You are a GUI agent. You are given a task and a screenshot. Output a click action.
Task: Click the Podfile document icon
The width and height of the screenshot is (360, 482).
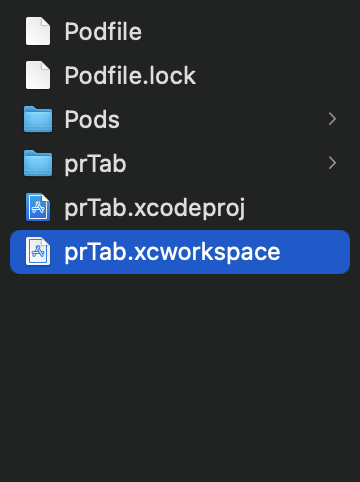38,31
